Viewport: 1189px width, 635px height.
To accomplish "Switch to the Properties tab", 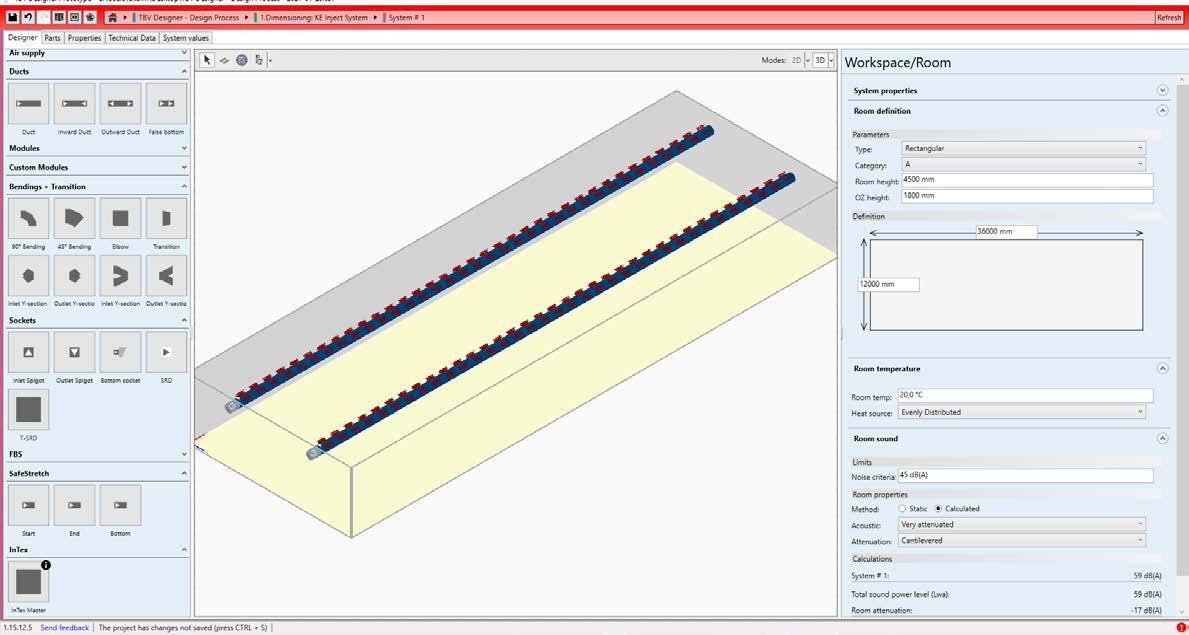I will pyautogui.click(x=84, y=38).
